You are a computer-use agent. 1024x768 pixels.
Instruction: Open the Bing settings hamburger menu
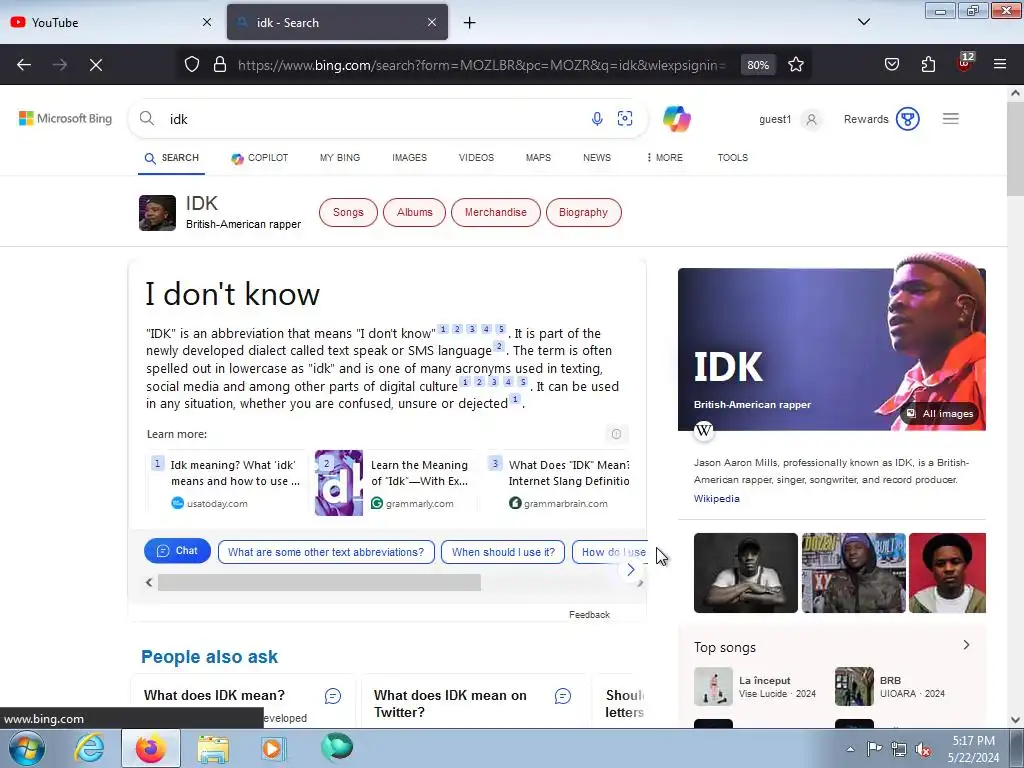[x=951, y=119]
